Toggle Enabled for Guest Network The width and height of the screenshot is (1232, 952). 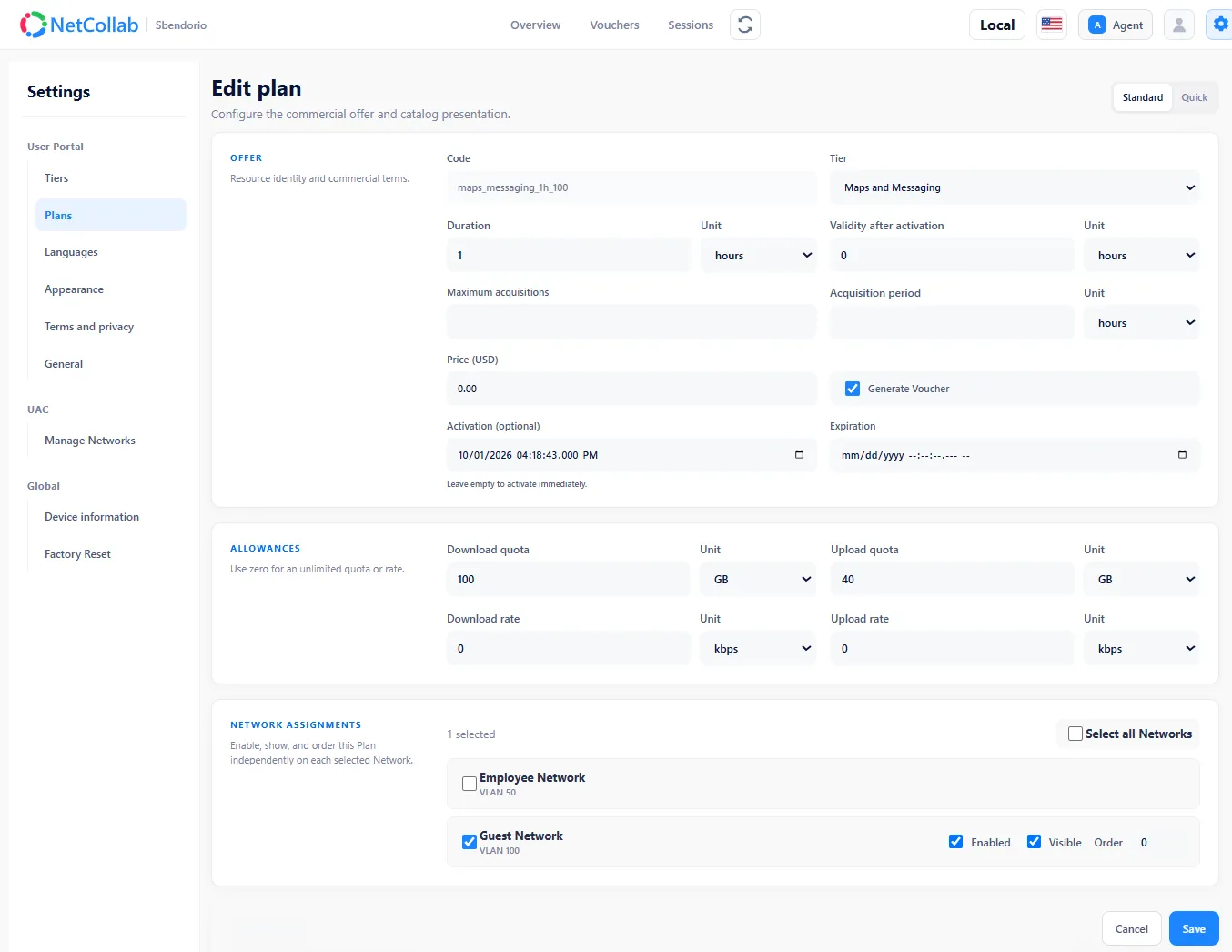pos(956,842)
